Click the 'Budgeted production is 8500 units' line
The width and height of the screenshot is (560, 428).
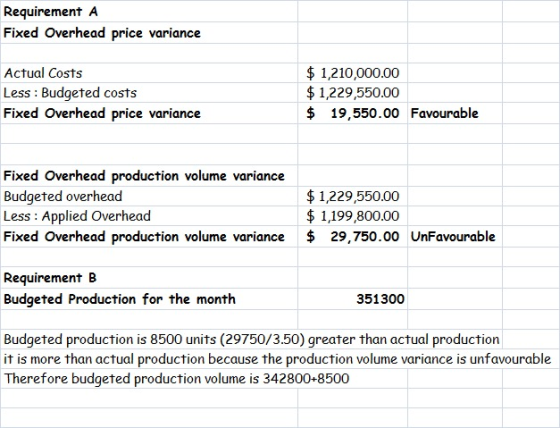(x=251, y=339)
